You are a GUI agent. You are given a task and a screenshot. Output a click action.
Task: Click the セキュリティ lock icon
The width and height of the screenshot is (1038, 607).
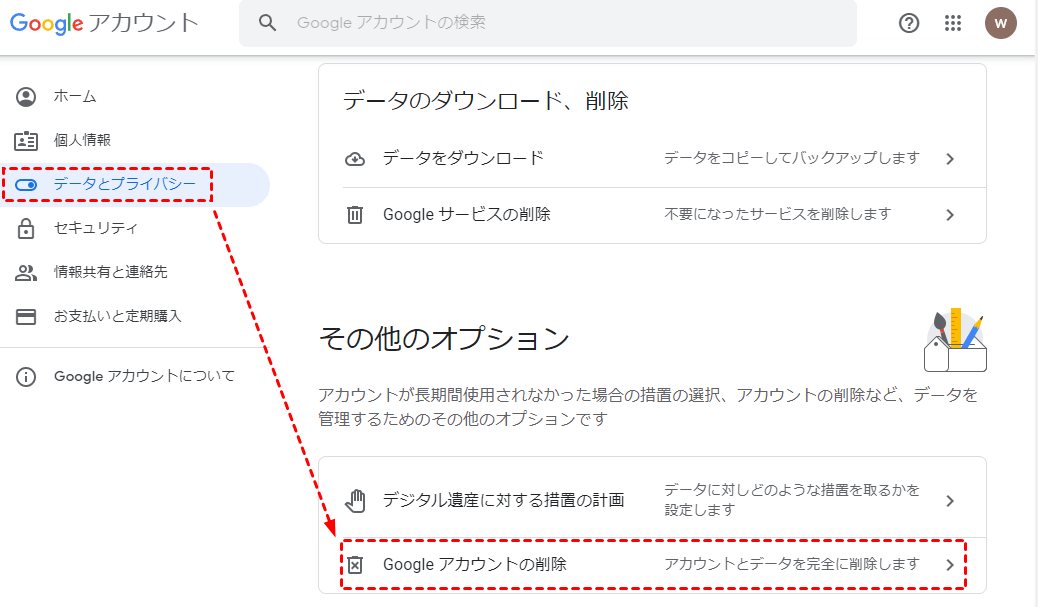coord(26,228)
